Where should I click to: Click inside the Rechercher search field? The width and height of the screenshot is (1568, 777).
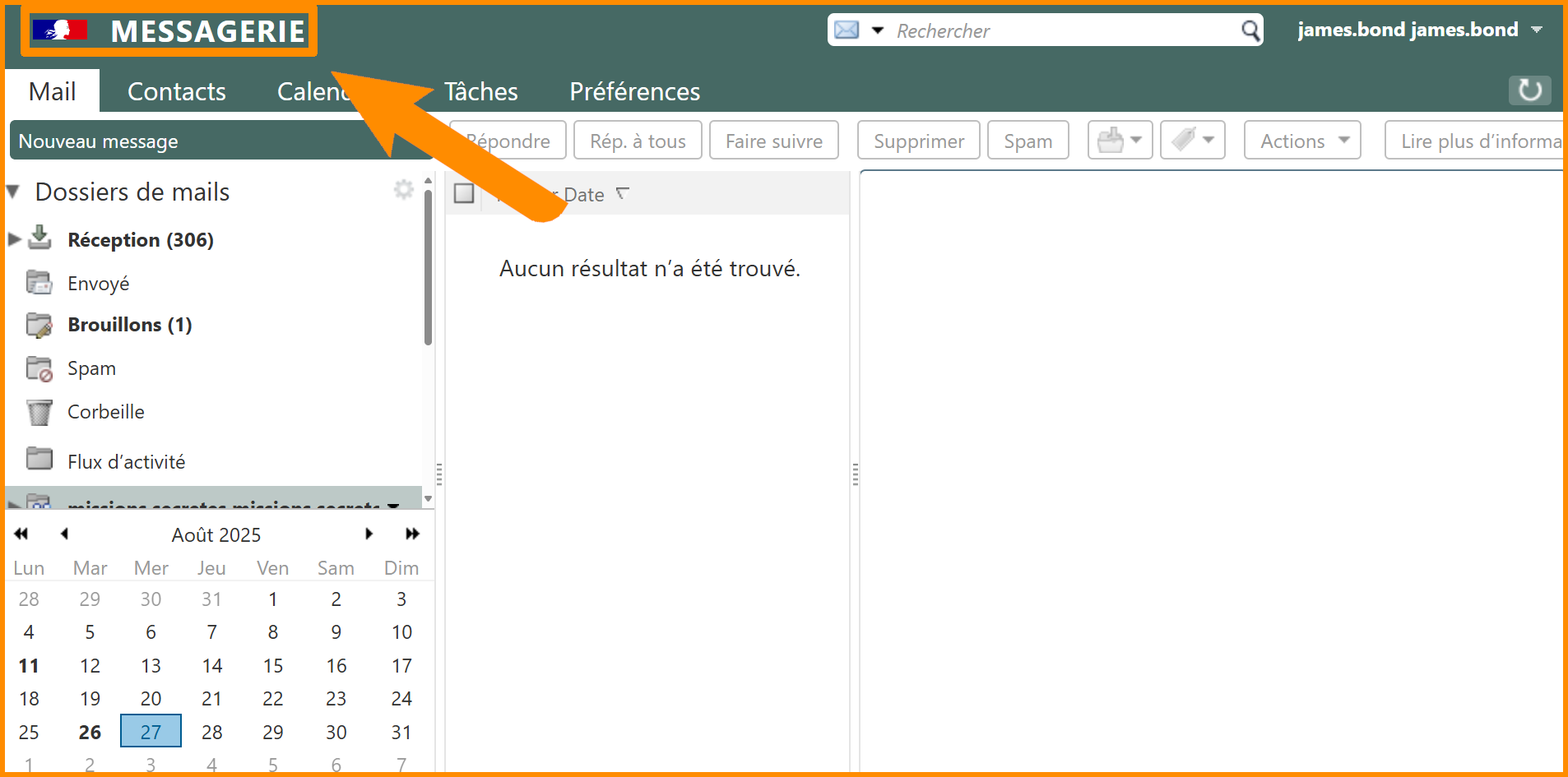tap(1061, 31)
